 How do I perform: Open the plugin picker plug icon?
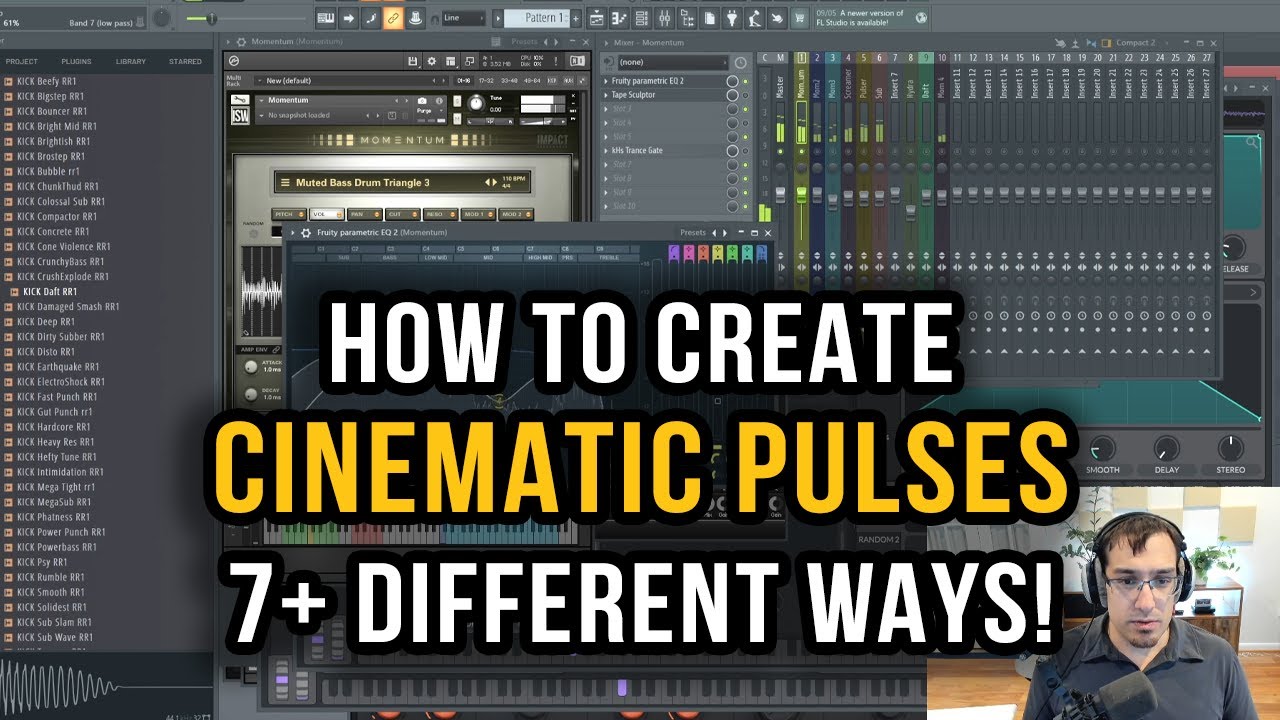coord(732,18)
